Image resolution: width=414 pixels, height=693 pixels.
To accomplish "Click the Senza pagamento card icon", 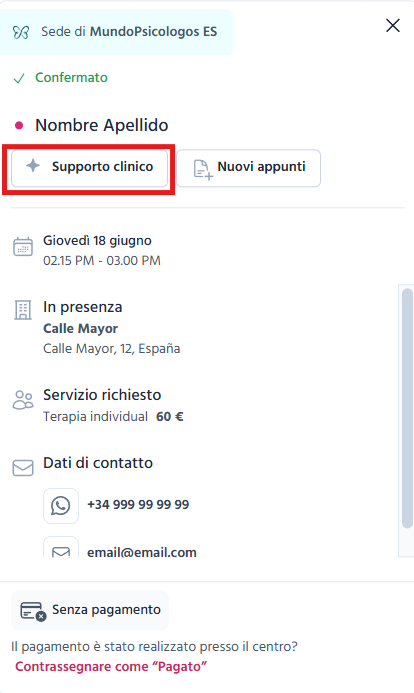I will (33, 611).
